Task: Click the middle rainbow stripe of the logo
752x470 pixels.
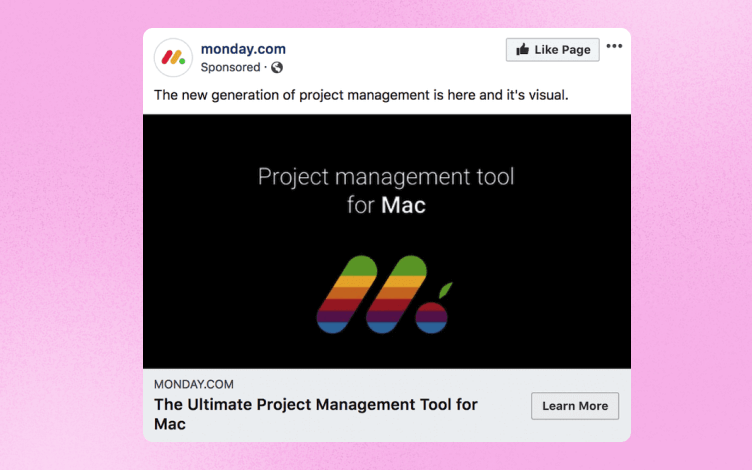Action: point(396,294)
